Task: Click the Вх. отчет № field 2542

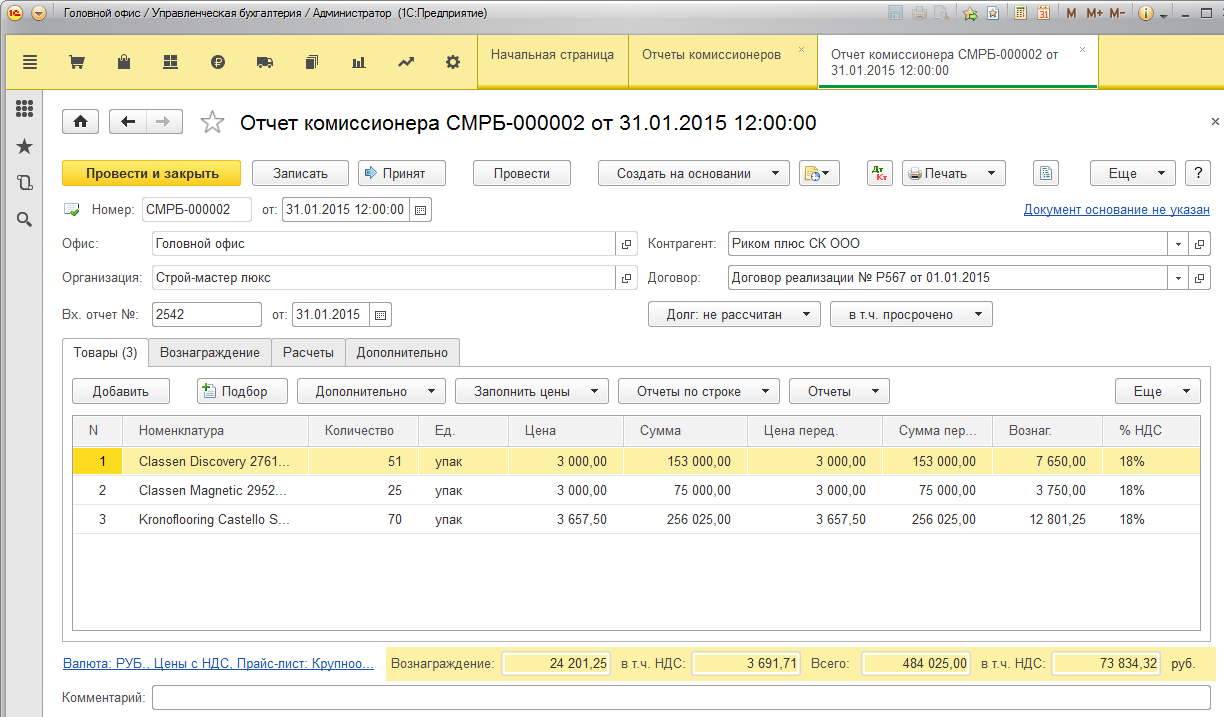Action: click(207, 315)
